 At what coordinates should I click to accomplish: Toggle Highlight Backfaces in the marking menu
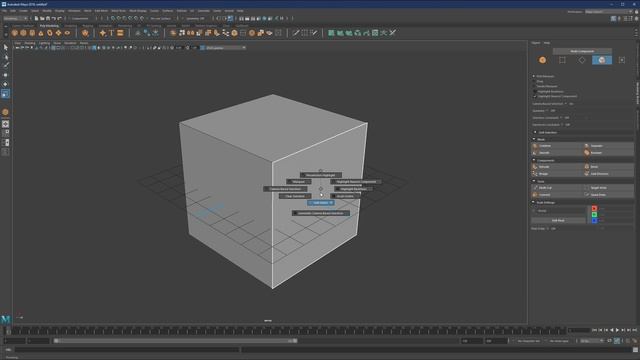(x=353, y=189)
